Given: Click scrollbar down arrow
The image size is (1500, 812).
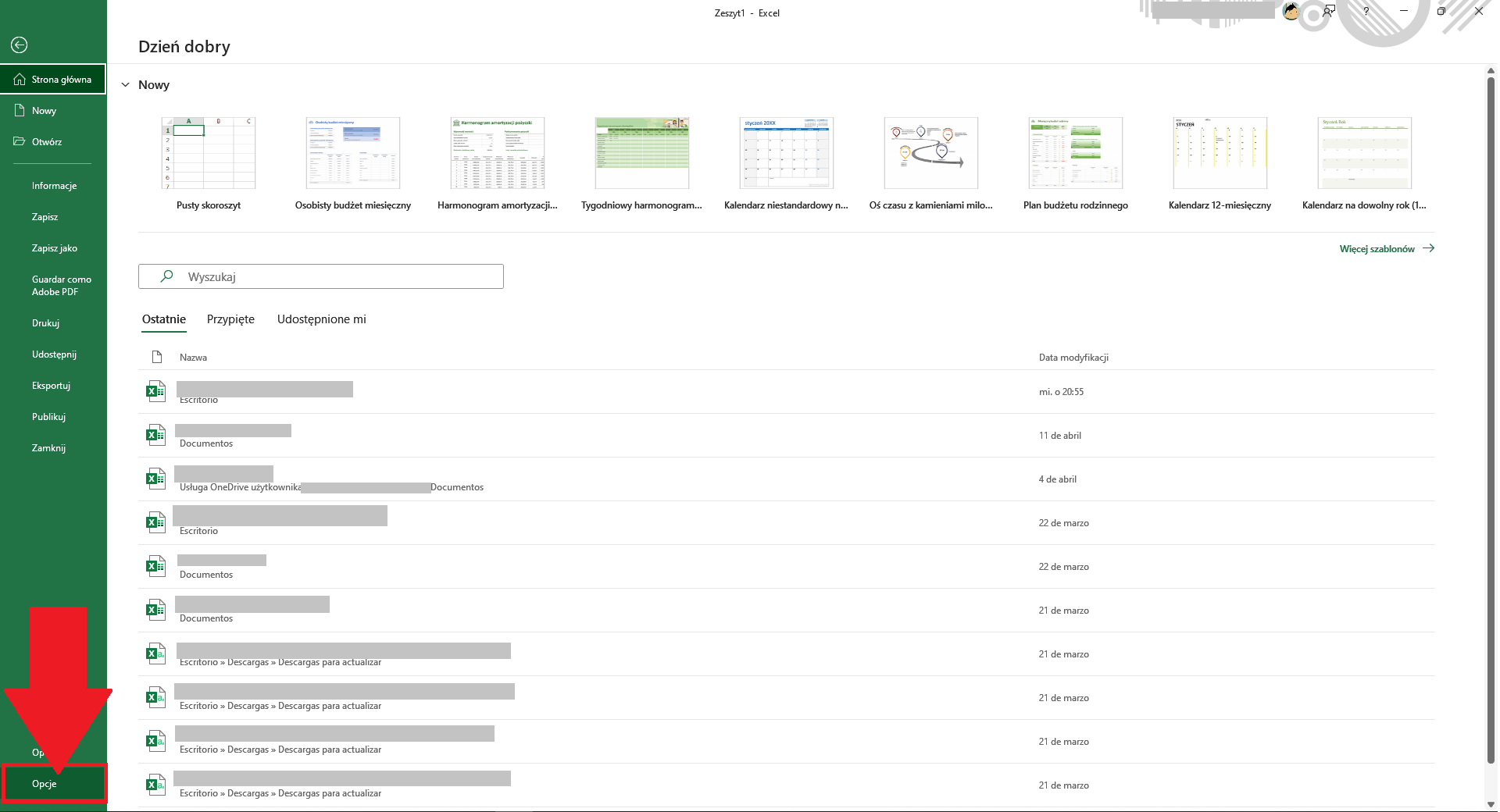Looking at the screenshot, I should pyautogui.click(x=1491, y=804).
